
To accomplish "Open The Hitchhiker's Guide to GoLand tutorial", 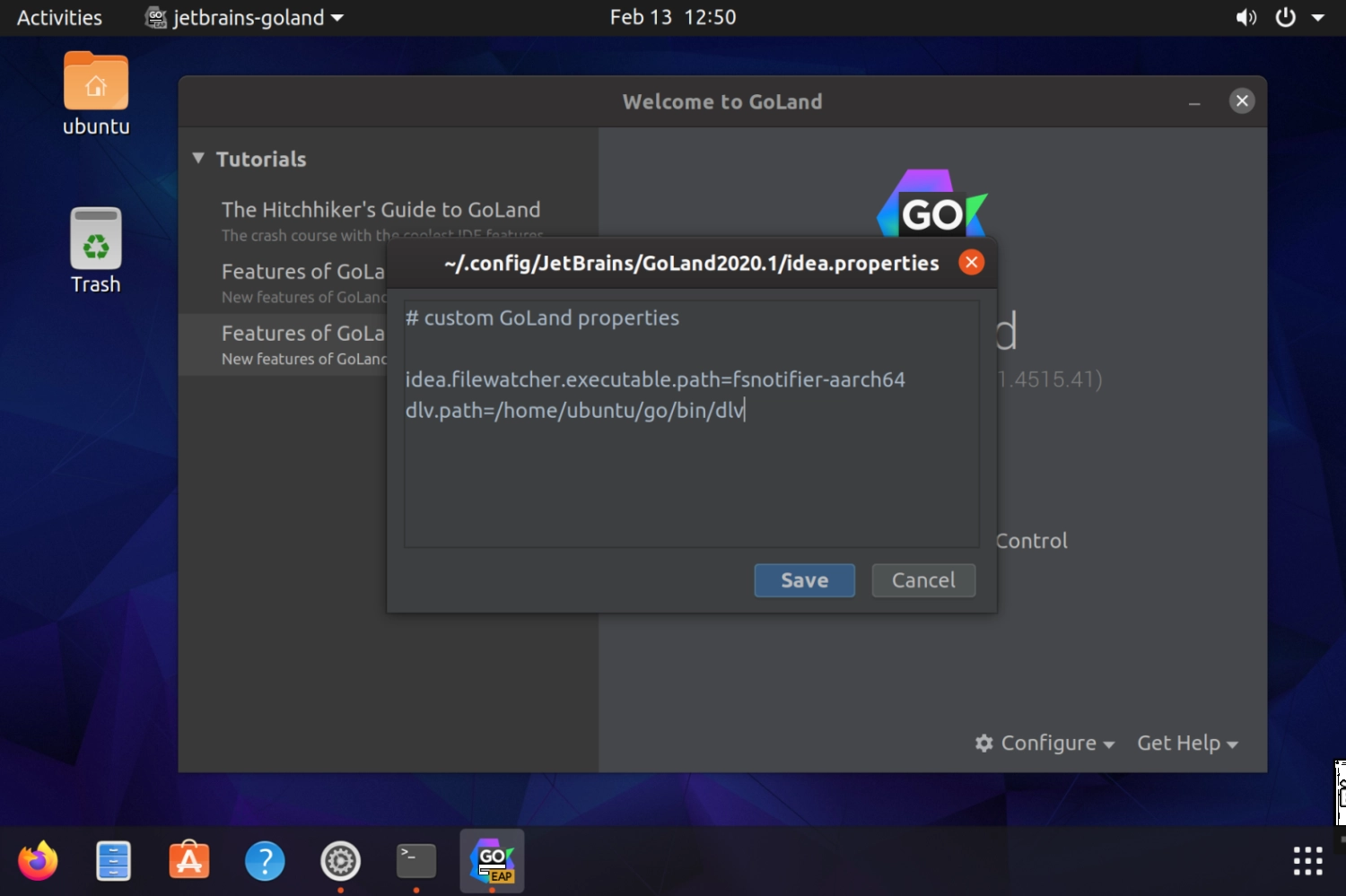I will [381, 221].
